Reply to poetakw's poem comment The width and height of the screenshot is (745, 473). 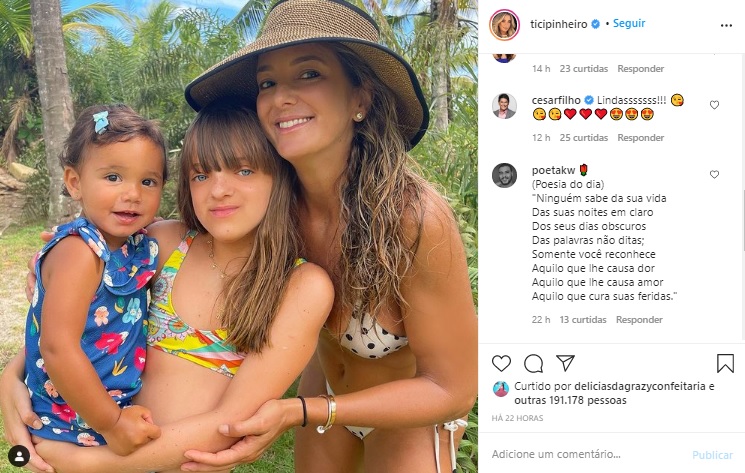(x=639, y=320)
